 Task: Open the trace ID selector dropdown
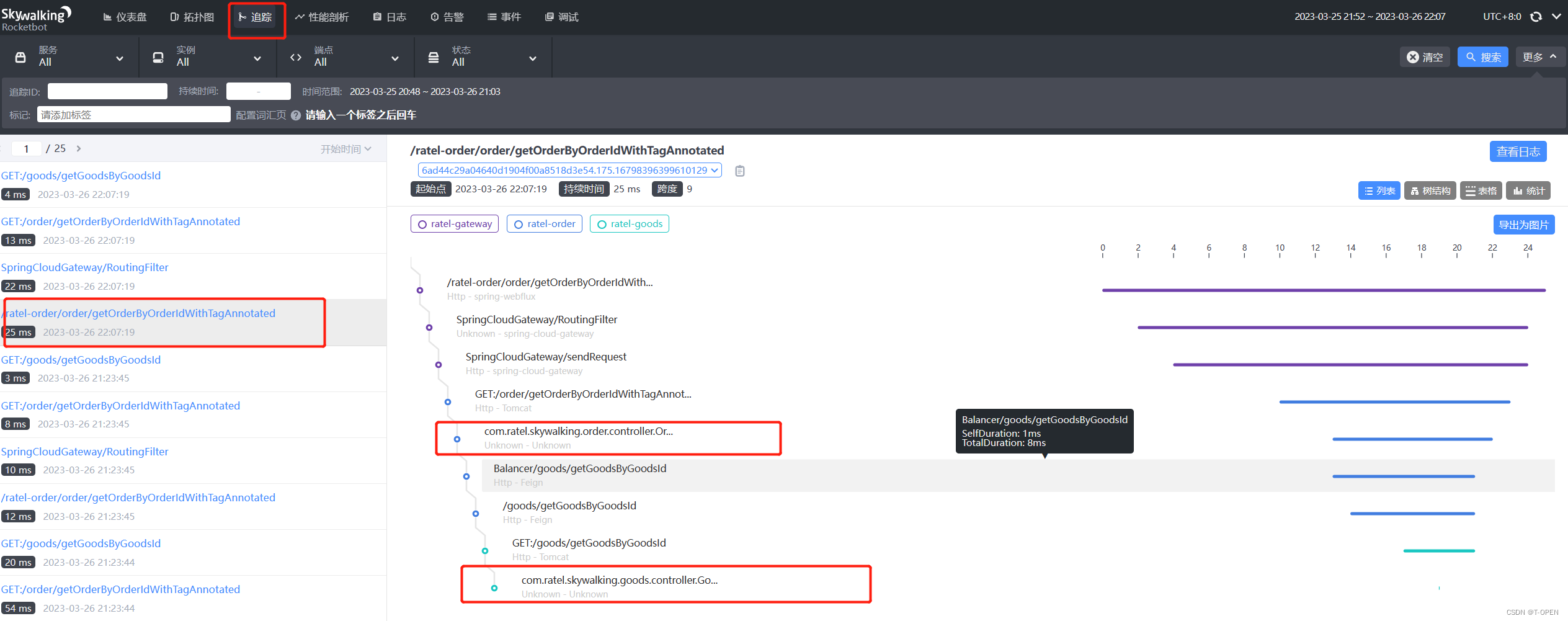569,170
